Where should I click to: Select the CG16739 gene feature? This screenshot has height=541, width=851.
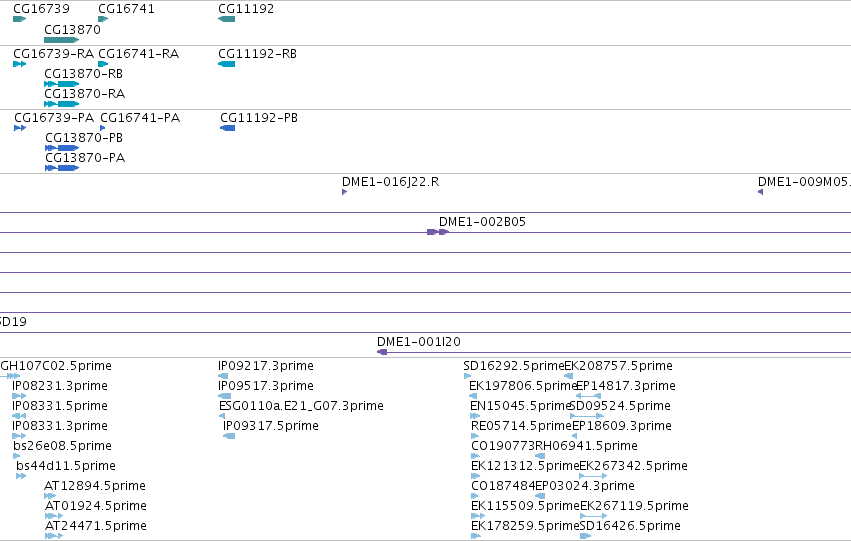pos(20,19)
